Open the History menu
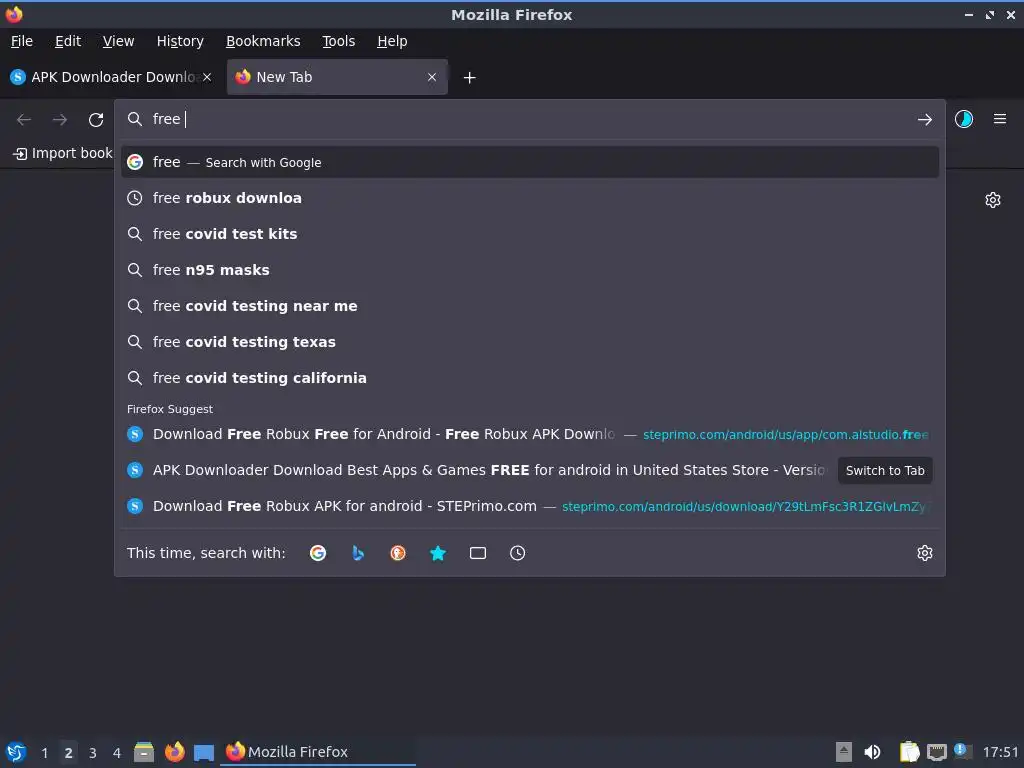This screenshot has height=768, width=1024. pyautogui.click(x=180, y=41)
